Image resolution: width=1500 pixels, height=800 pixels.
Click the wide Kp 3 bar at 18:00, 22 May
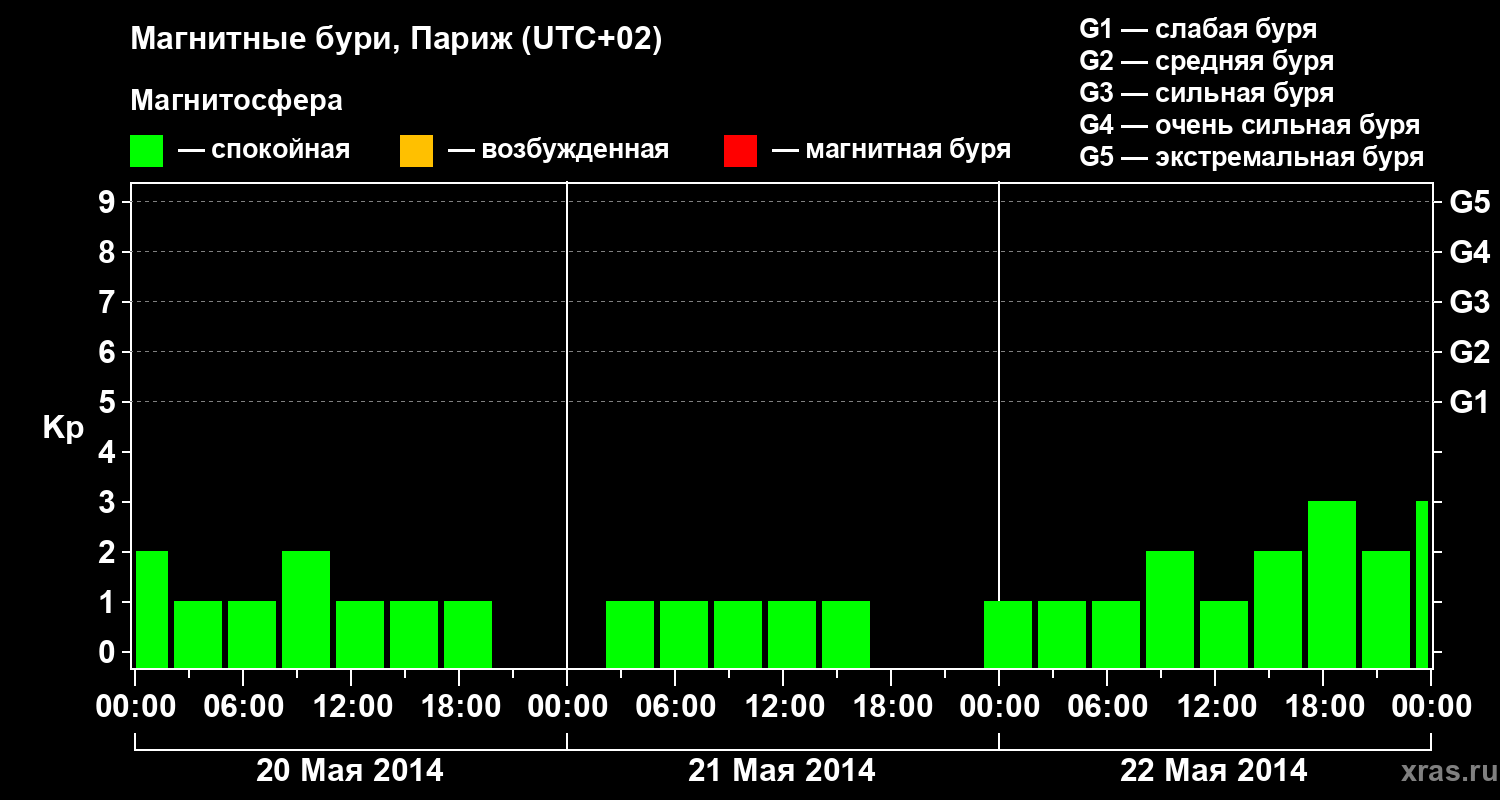click(x=1332, y=584)
